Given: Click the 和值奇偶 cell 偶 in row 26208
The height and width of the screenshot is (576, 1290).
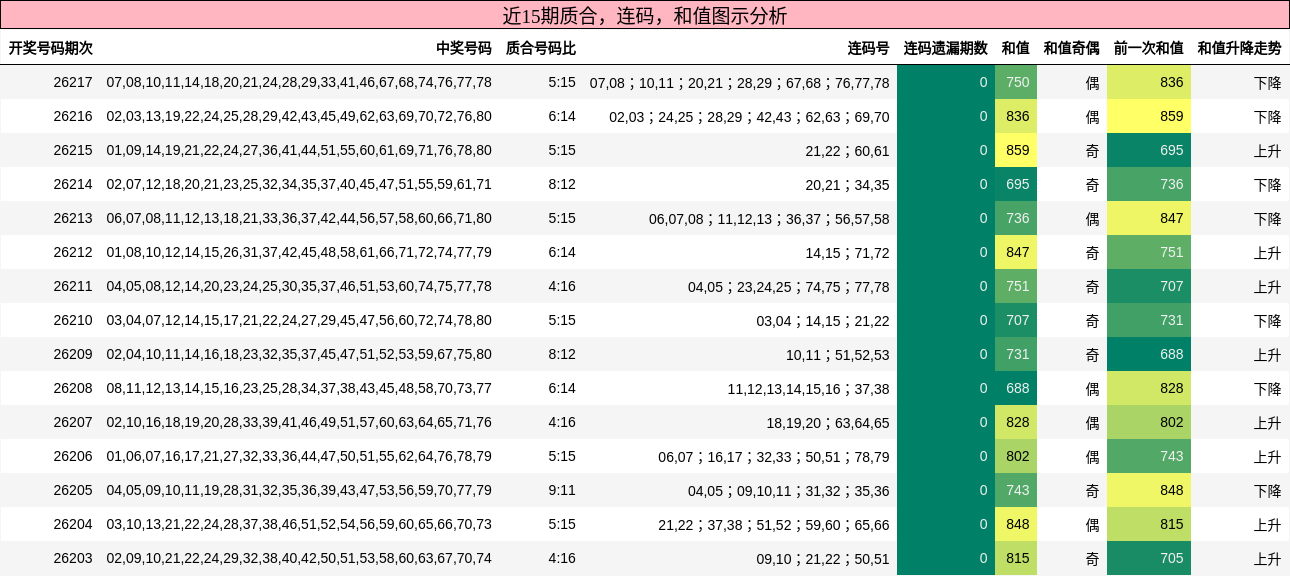Looking at the screenshot, I should coord(1092,388).
